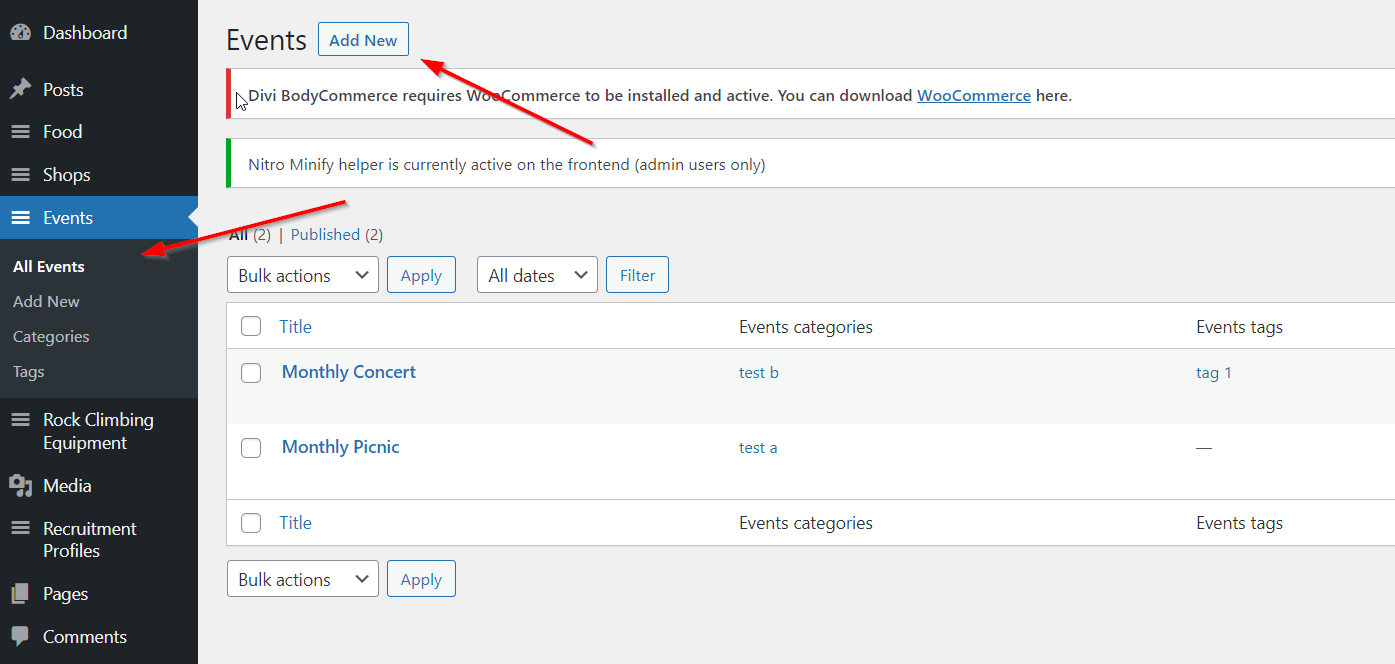This screenshot has width=1395, height=664.
Task: Open the top Bulk actions dropdown
Action: click(302, 275)
